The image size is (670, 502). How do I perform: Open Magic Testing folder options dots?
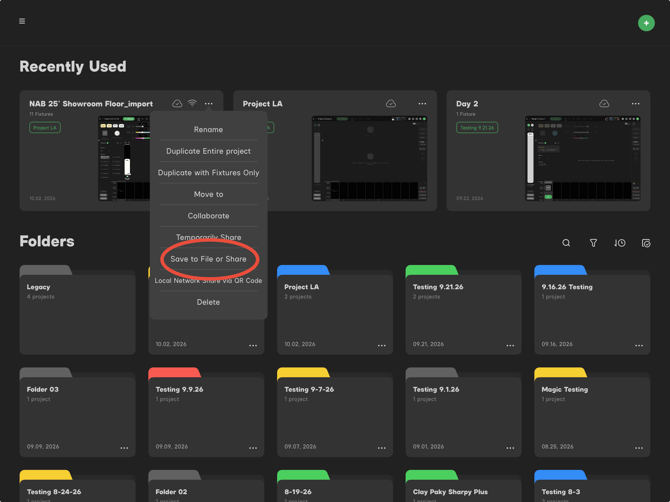[639, 448]
